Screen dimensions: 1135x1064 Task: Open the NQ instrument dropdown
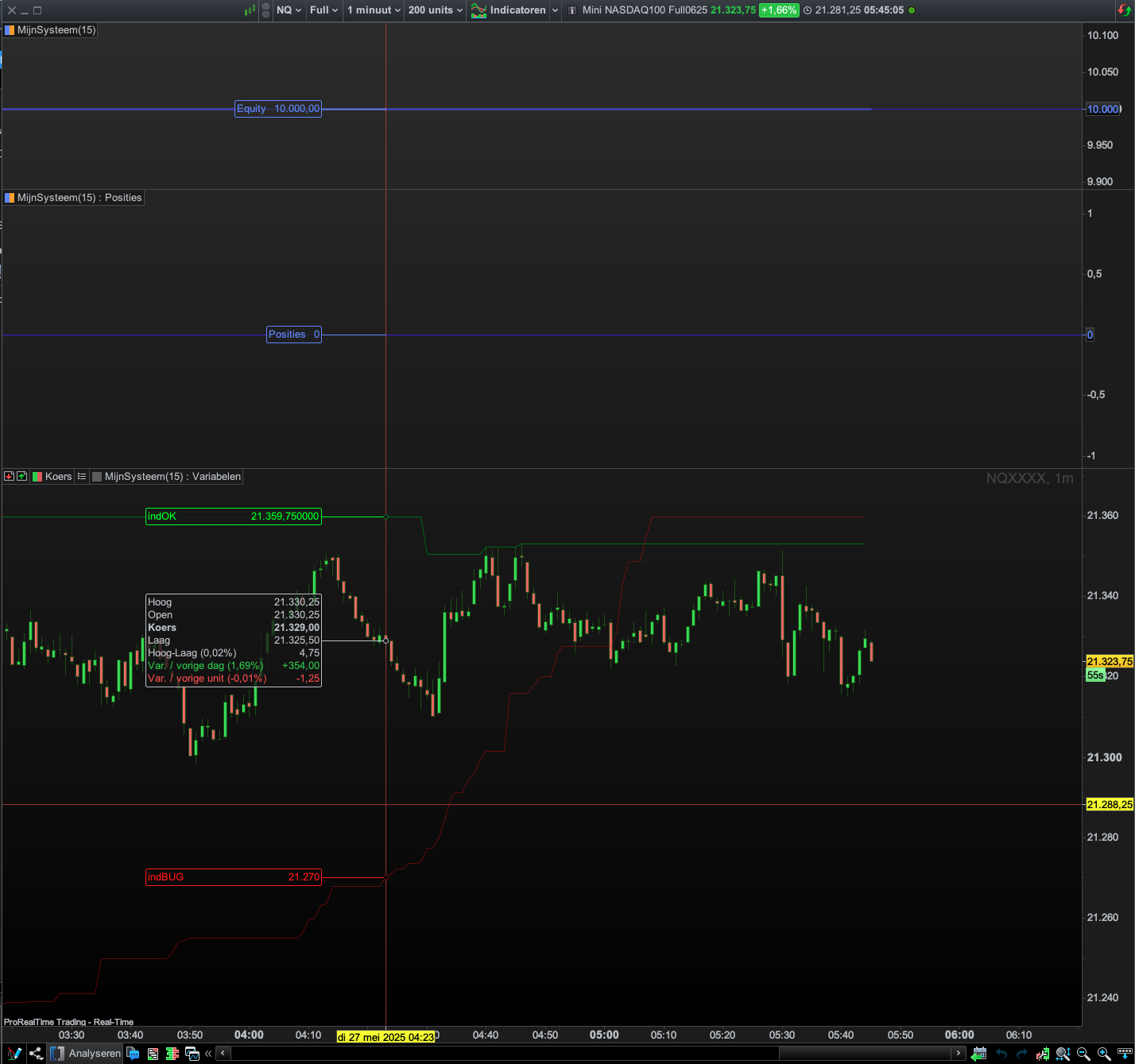pyautogui.click(x=289, y=10)
